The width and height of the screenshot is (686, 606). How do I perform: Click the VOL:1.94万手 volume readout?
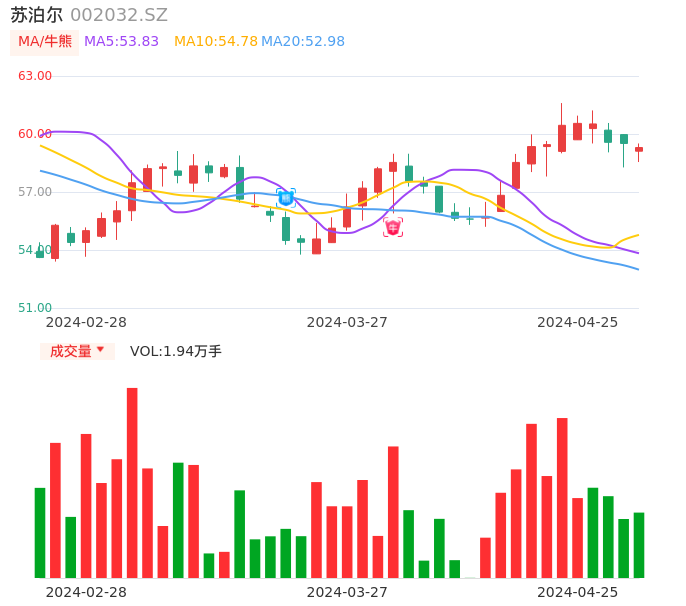tap(175, 351)
